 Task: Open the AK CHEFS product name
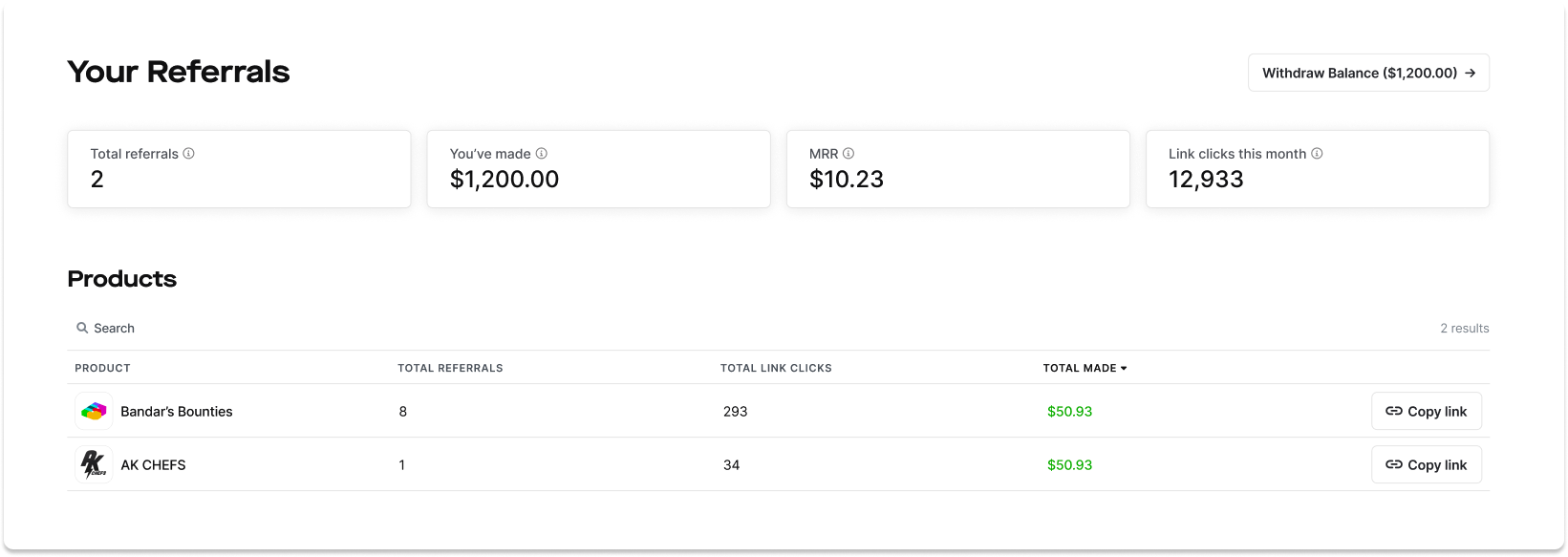click(x=153, y=465)
